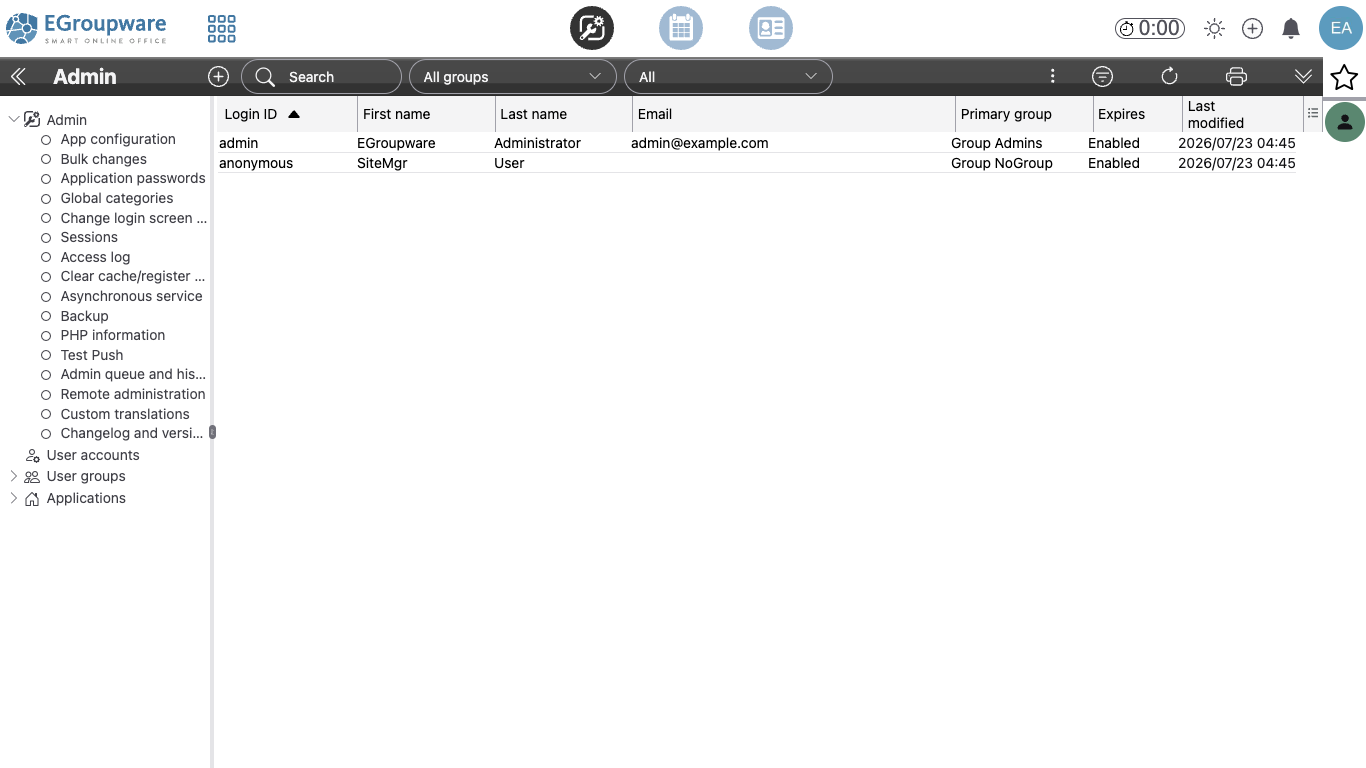Viewport: 1366px width, 768px height.
Task: Open Changelog and versions entry
Action: coord(132,433)
